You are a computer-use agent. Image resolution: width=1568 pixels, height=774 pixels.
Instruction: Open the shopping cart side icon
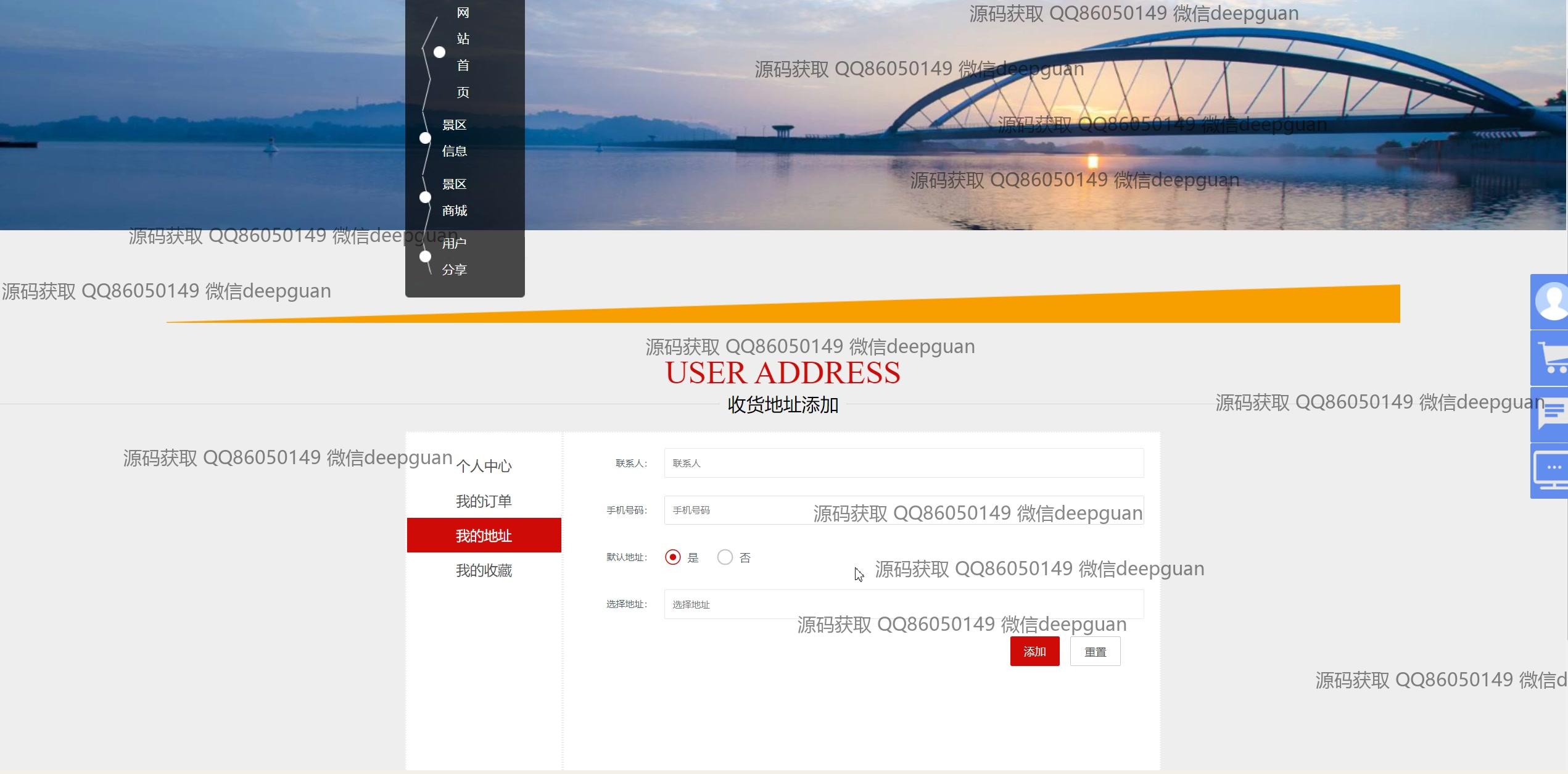click(x=1551, y=358)
